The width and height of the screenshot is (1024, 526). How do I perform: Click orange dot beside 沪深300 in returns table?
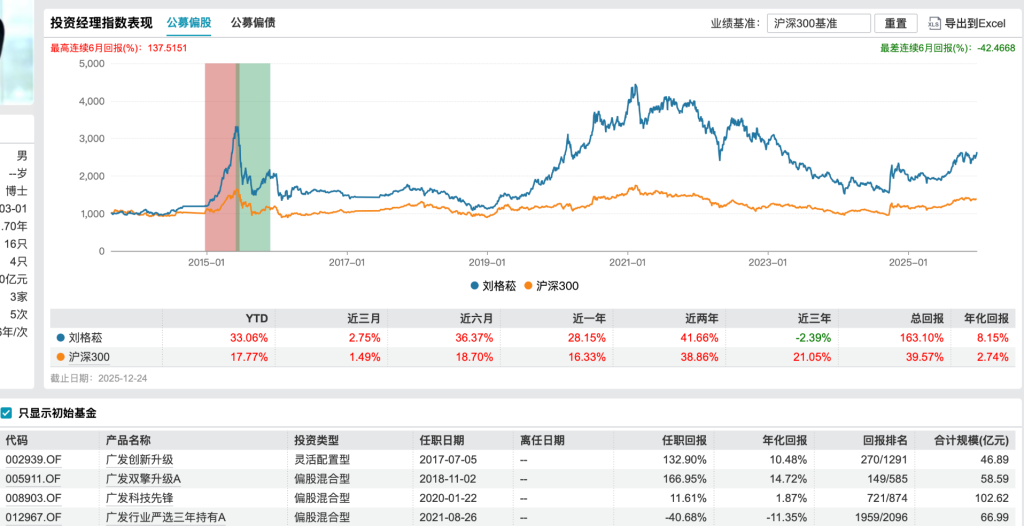click(60, 357)
